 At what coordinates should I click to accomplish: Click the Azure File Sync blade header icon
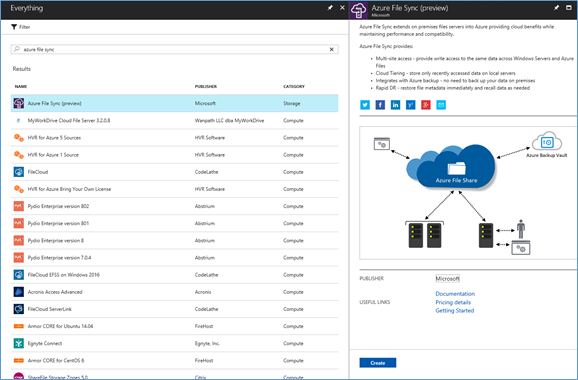pos(359,10)
